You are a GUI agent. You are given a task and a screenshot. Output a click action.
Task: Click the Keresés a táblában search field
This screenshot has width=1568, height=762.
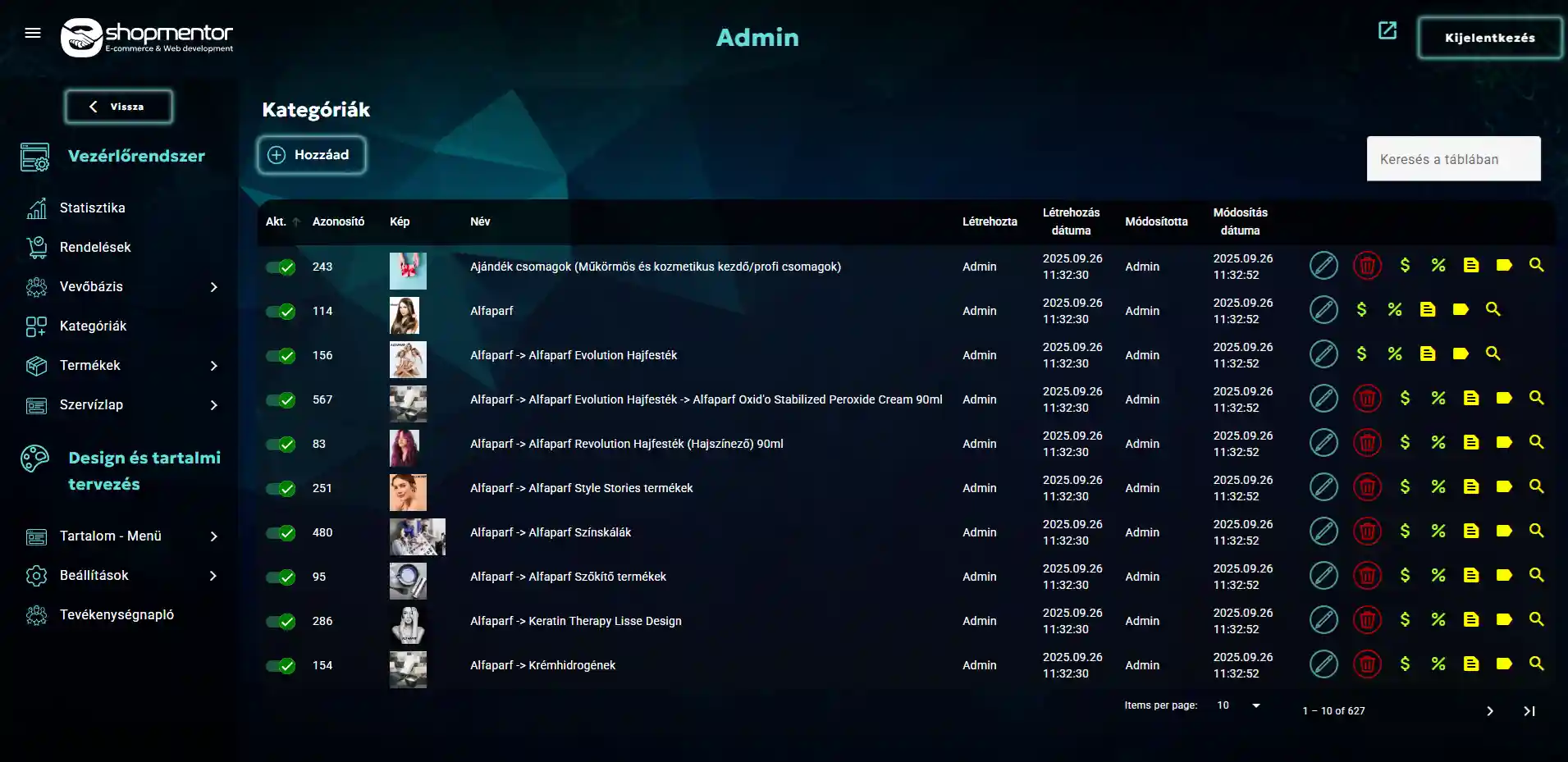pyautogui.click(x=1452, y=159)
